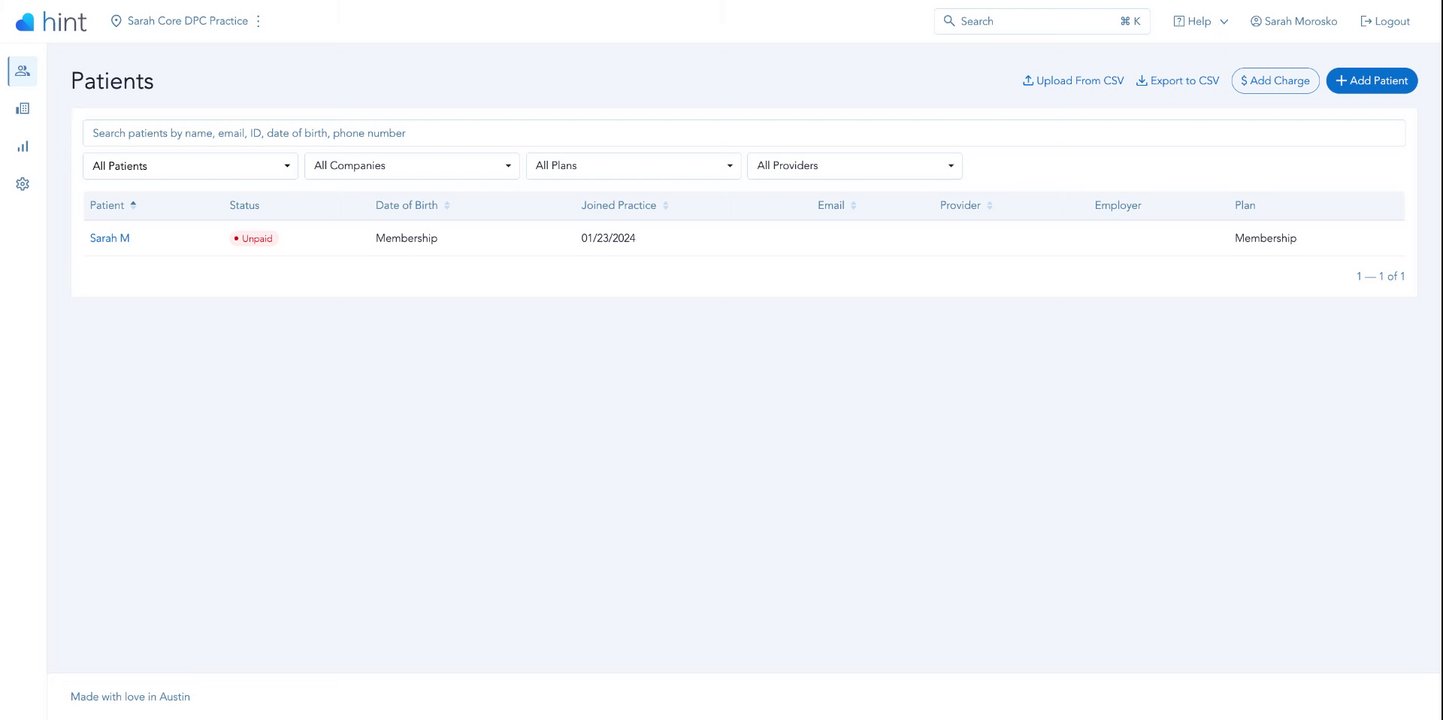
Task: Sort by Provider column arrows
Action: click(x=989, y=205)
